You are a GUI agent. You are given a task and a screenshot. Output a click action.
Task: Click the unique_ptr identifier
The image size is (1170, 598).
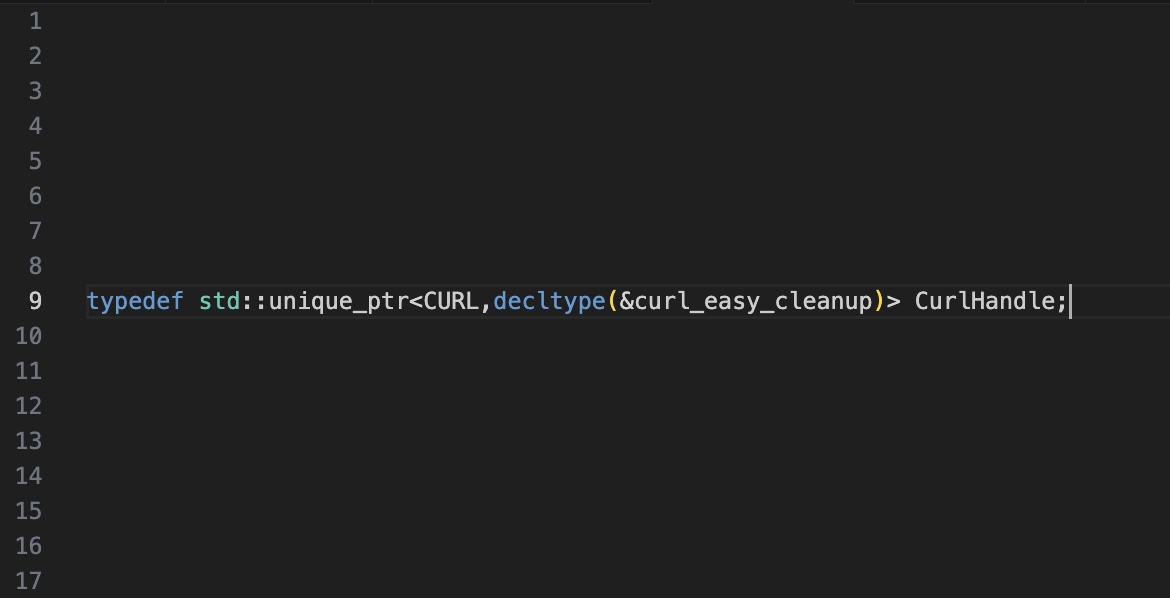click(x=338, y=301)
